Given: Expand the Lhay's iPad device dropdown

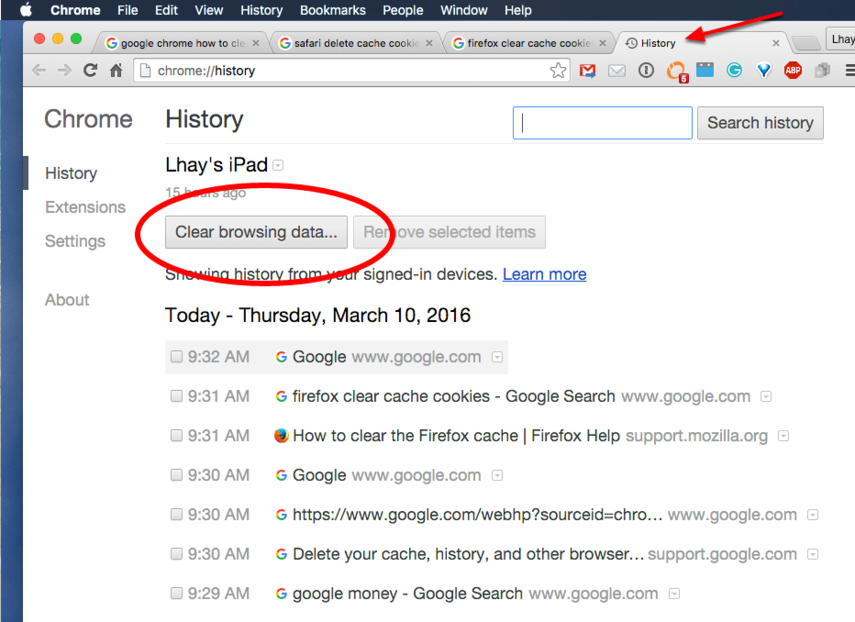Looking at the screenshot, I should point(278,165).
